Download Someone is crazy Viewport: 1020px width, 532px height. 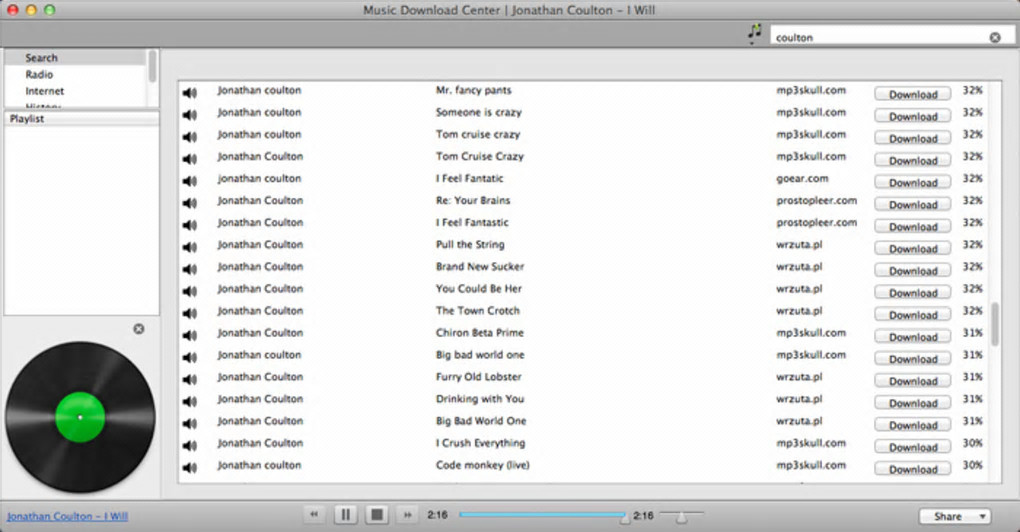913,116
